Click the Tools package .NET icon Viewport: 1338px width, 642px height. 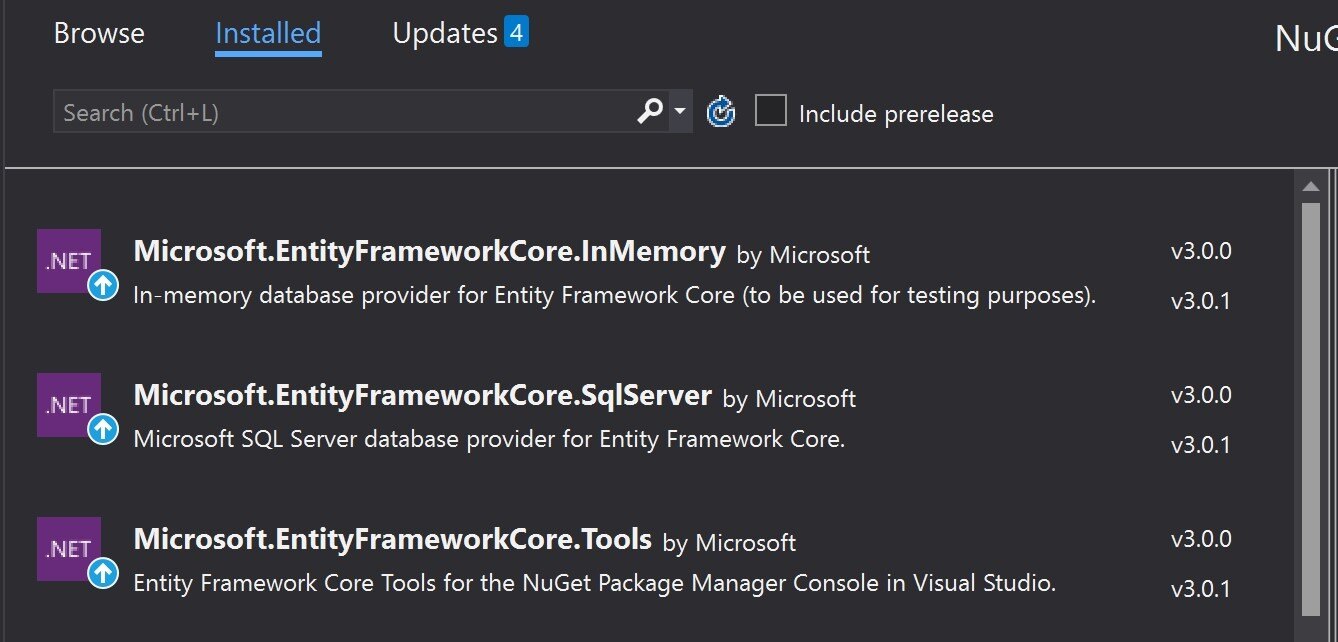68,549
